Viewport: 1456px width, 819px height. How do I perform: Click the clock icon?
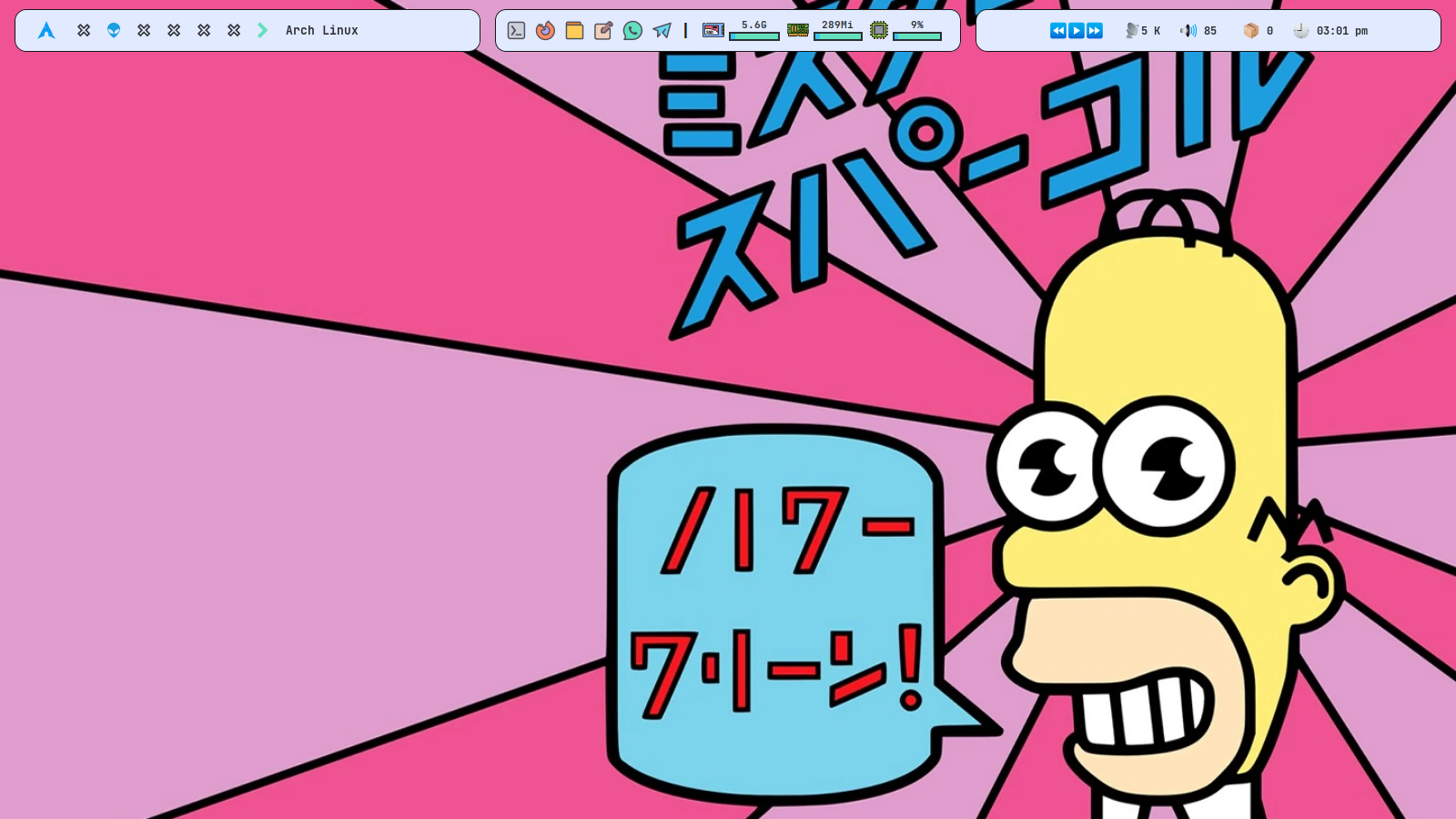click(1301, 31)
